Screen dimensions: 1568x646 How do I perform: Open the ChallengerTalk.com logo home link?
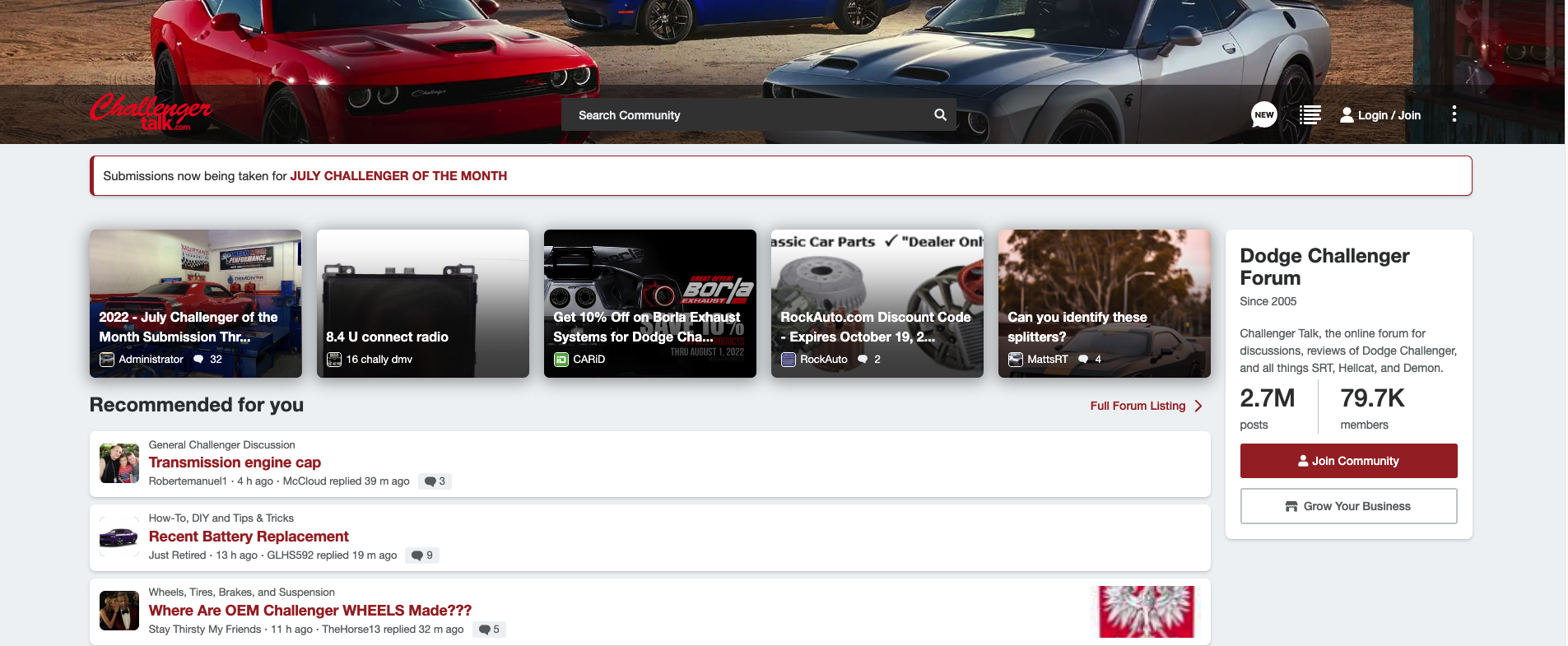click(151, 113)
